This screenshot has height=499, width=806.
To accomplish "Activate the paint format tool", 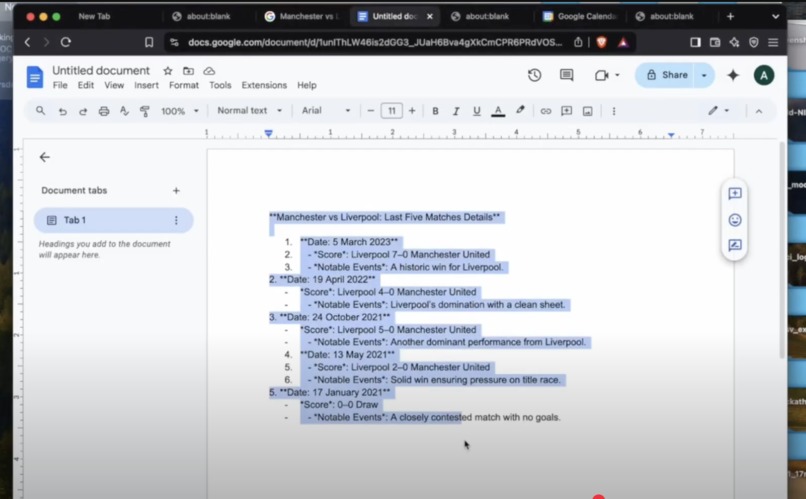I will click(145, 111).
